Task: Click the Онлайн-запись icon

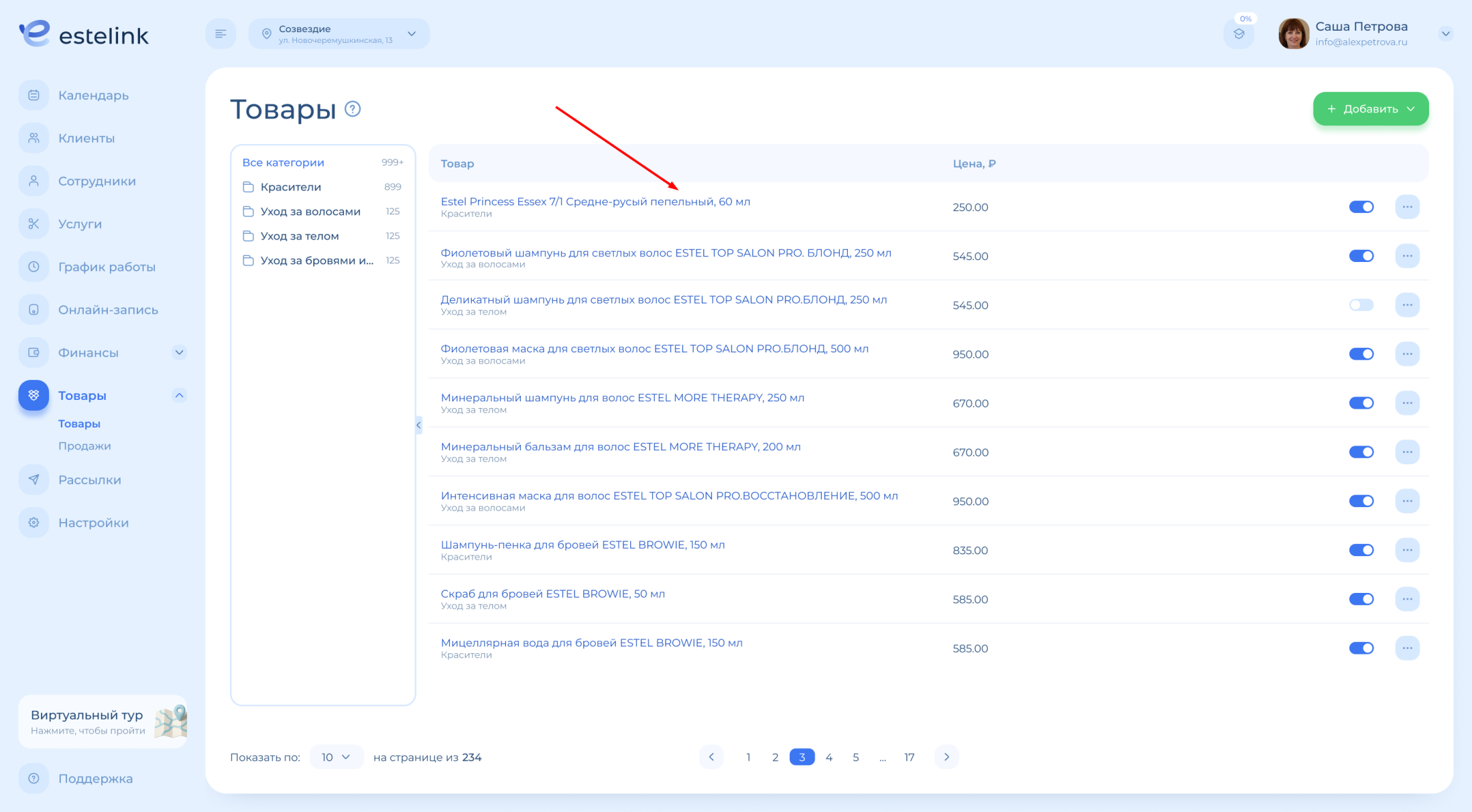Action: point(34,310)
